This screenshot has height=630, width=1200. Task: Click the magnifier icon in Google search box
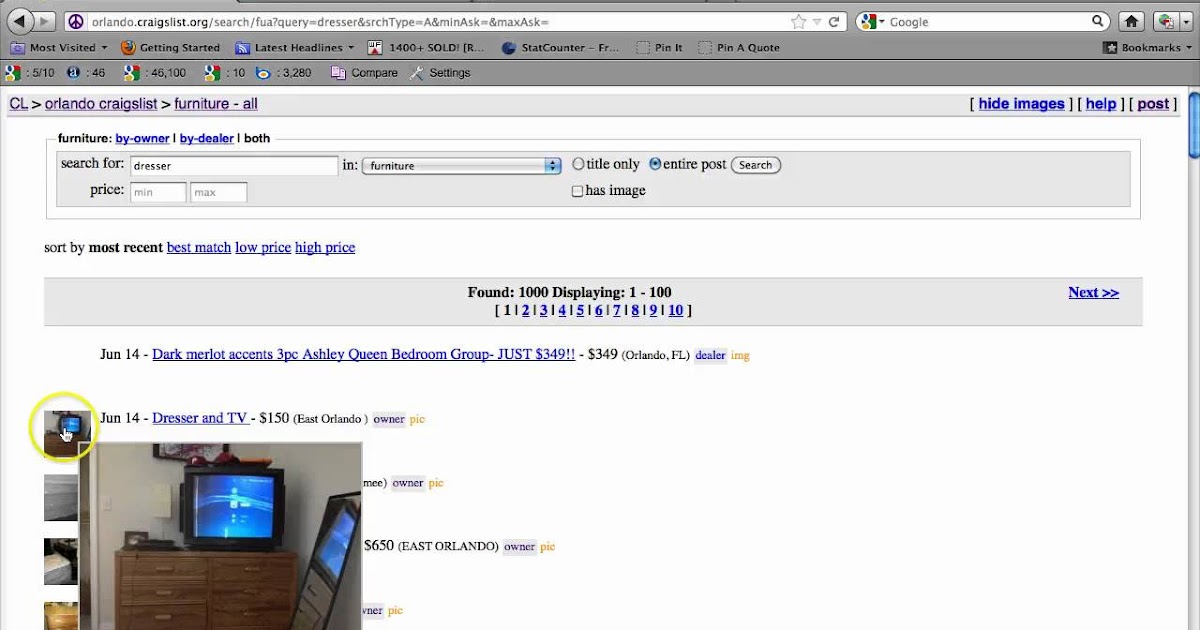coord(1098,21)
